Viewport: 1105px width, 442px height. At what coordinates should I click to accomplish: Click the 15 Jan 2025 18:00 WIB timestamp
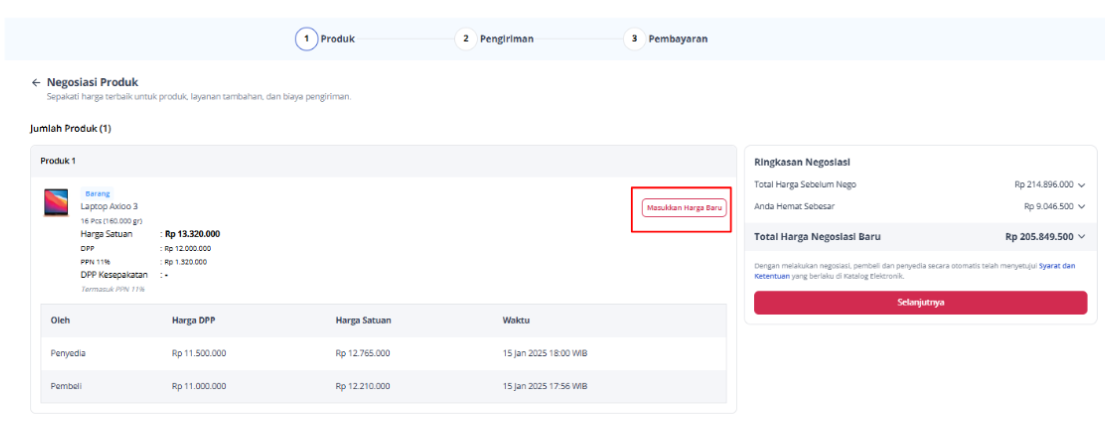[x=545, y=353]
